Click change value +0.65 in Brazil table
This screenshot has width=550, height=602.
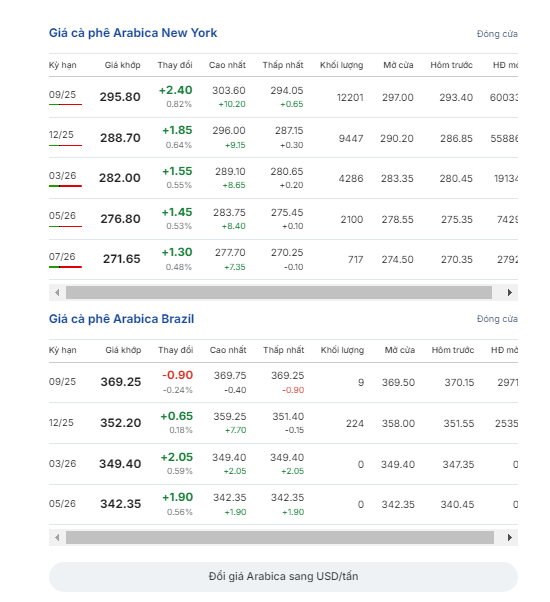tap(177, 416)
